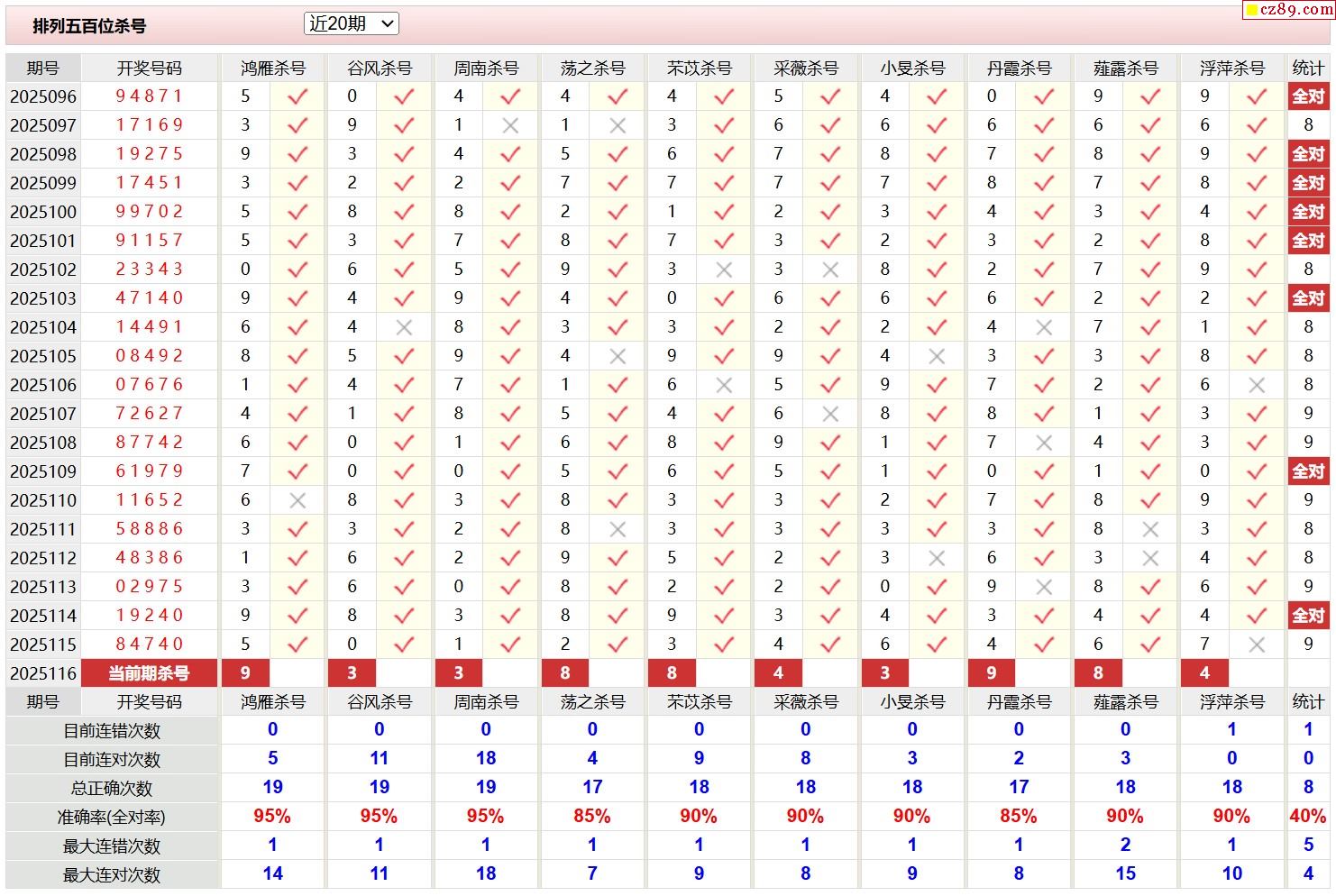Click period number 2025113
This screenshot has width=1336, height=896.
[x=43, y=587]
